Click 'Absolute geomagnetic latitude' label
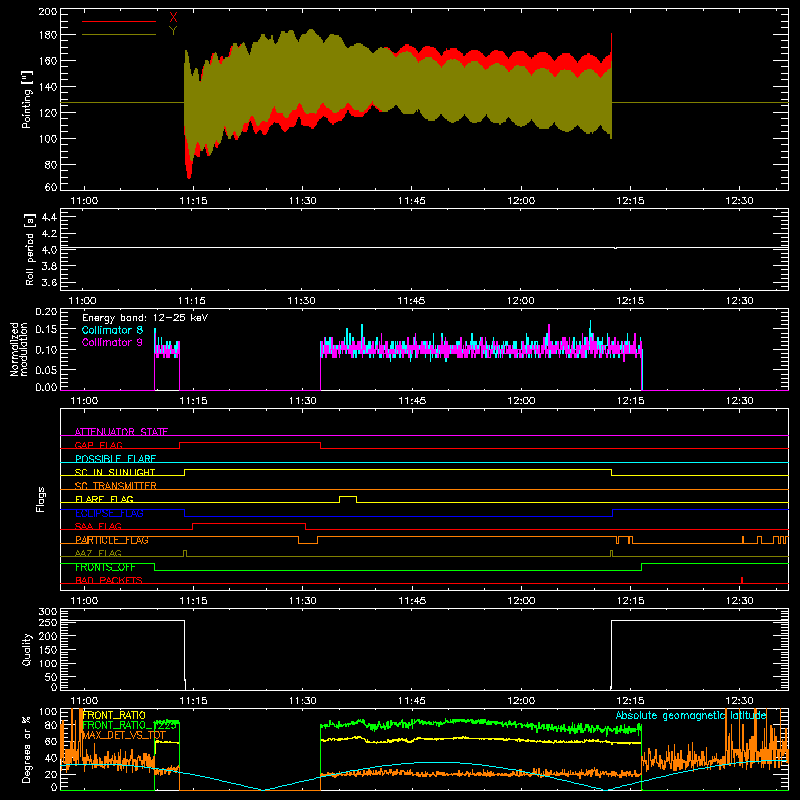The height and width of the screenshot is (800, 800). coord(691,715)
